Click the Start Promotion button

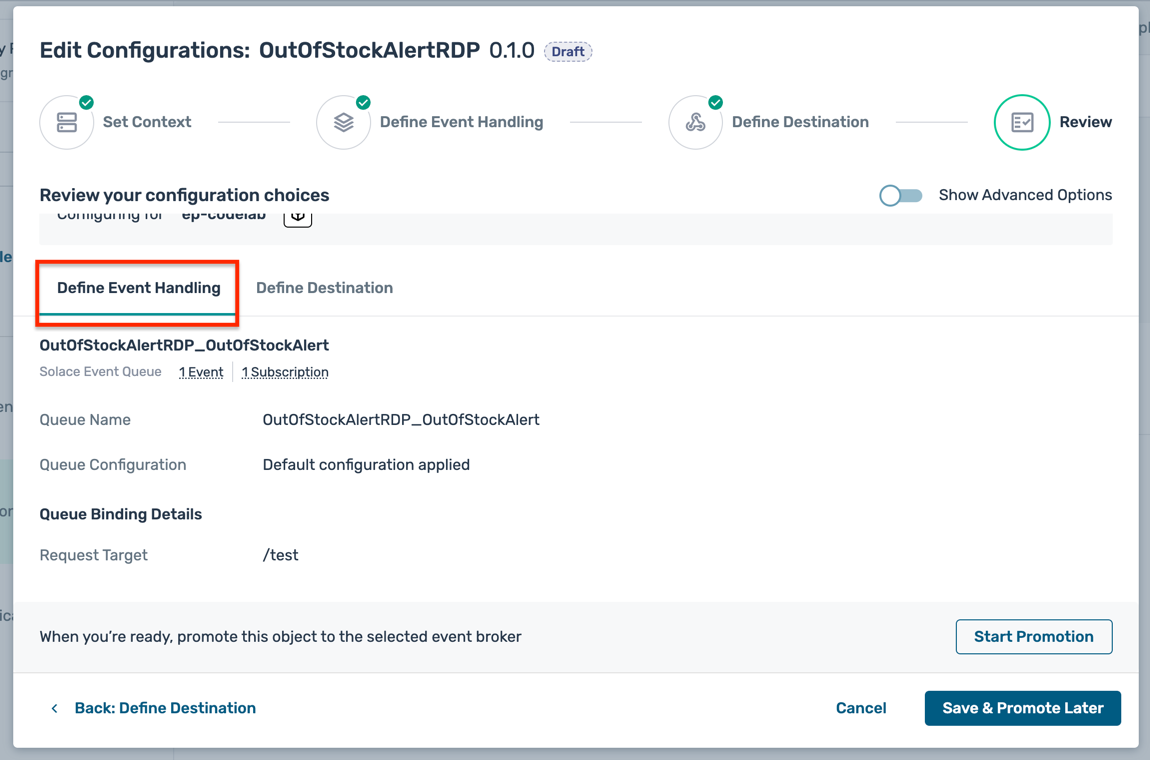[1033, 636]
